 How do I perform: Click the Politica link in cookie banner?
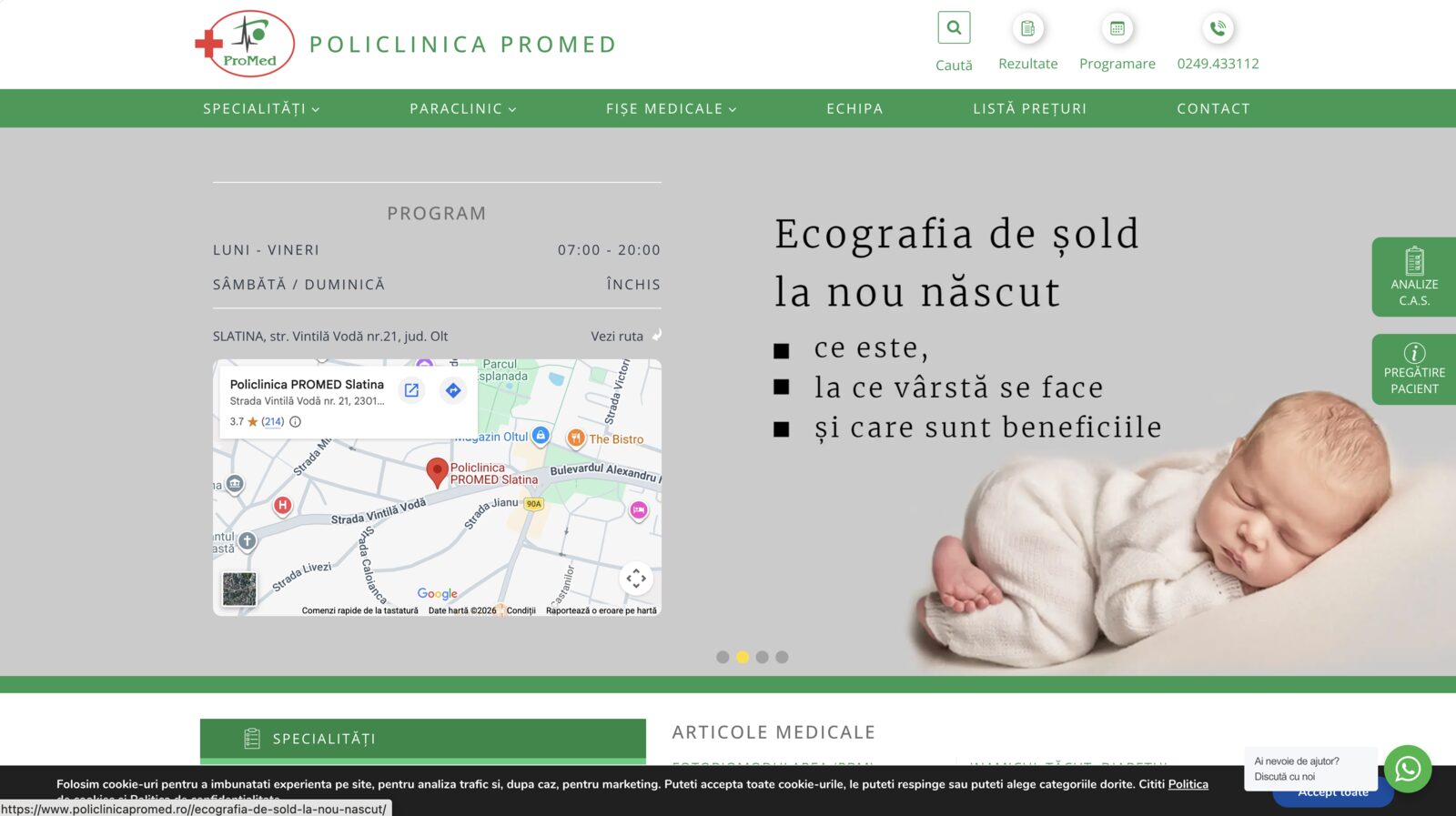[x=1188, y=784]
